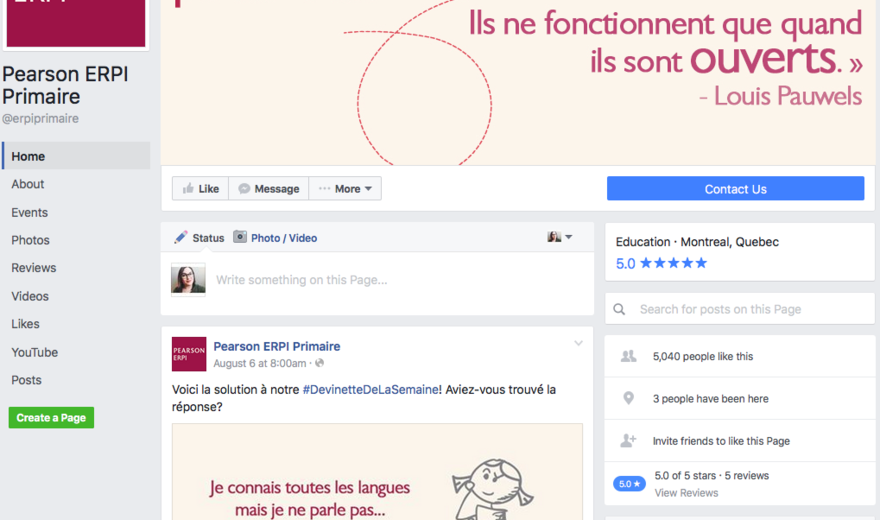Open the riddle image in the post
Image resolution: width=880 pixels, height=520 pixels.
(377, 472)
